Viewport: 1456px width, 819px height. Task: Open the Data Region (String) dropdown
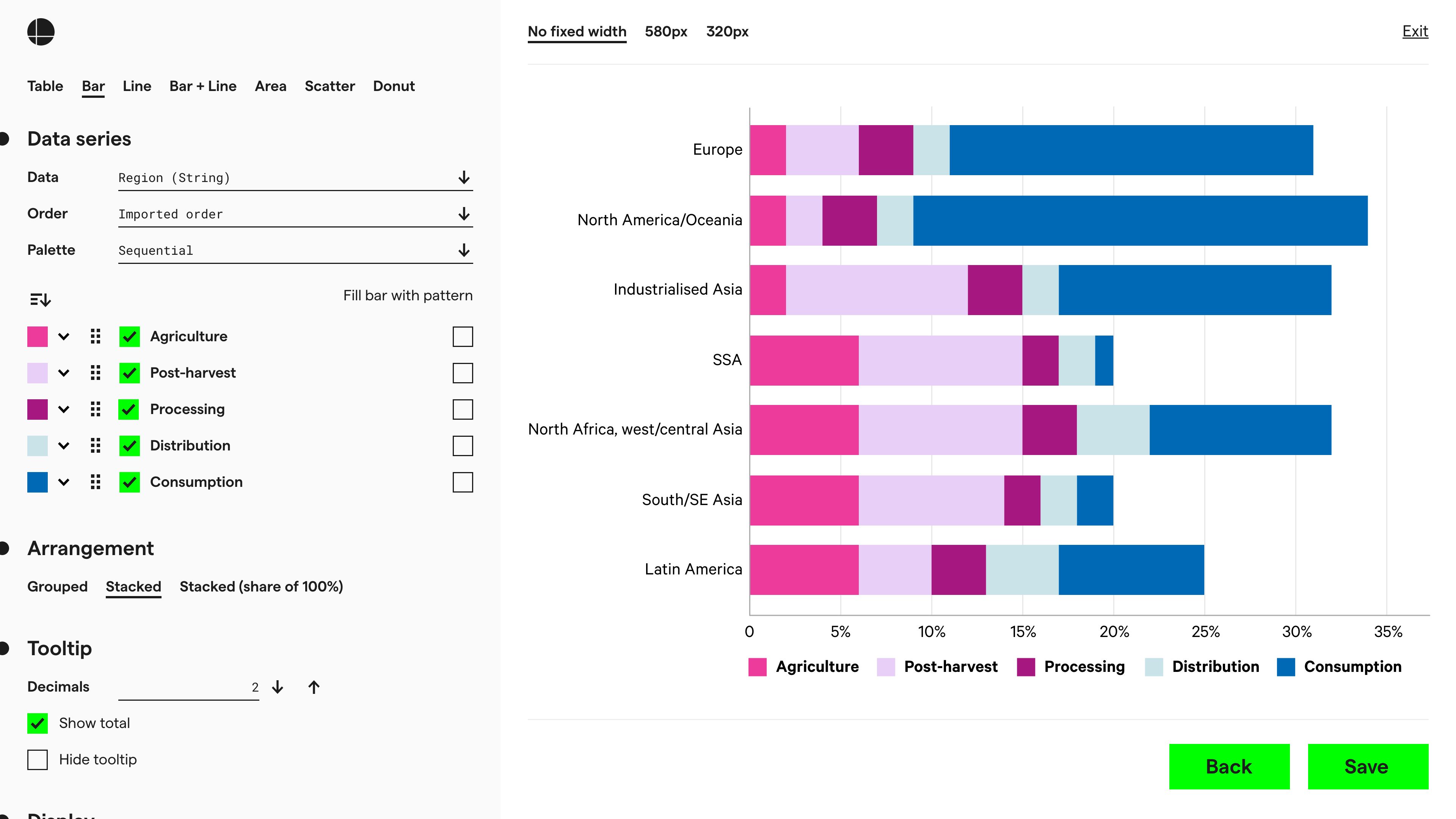coord(295,178)
